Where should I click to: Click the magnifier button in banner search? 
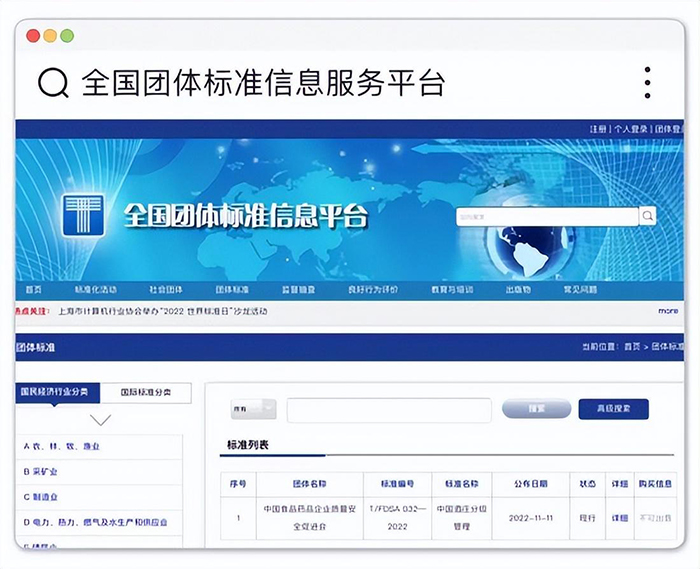tap(648, 216)
